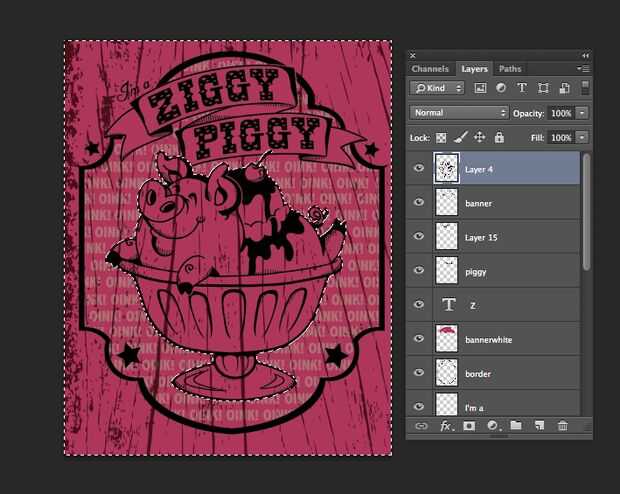The width and height of the screenshot is (620, 494).
Task: Hide the piggy layer
Action: [x=419, y=270]
